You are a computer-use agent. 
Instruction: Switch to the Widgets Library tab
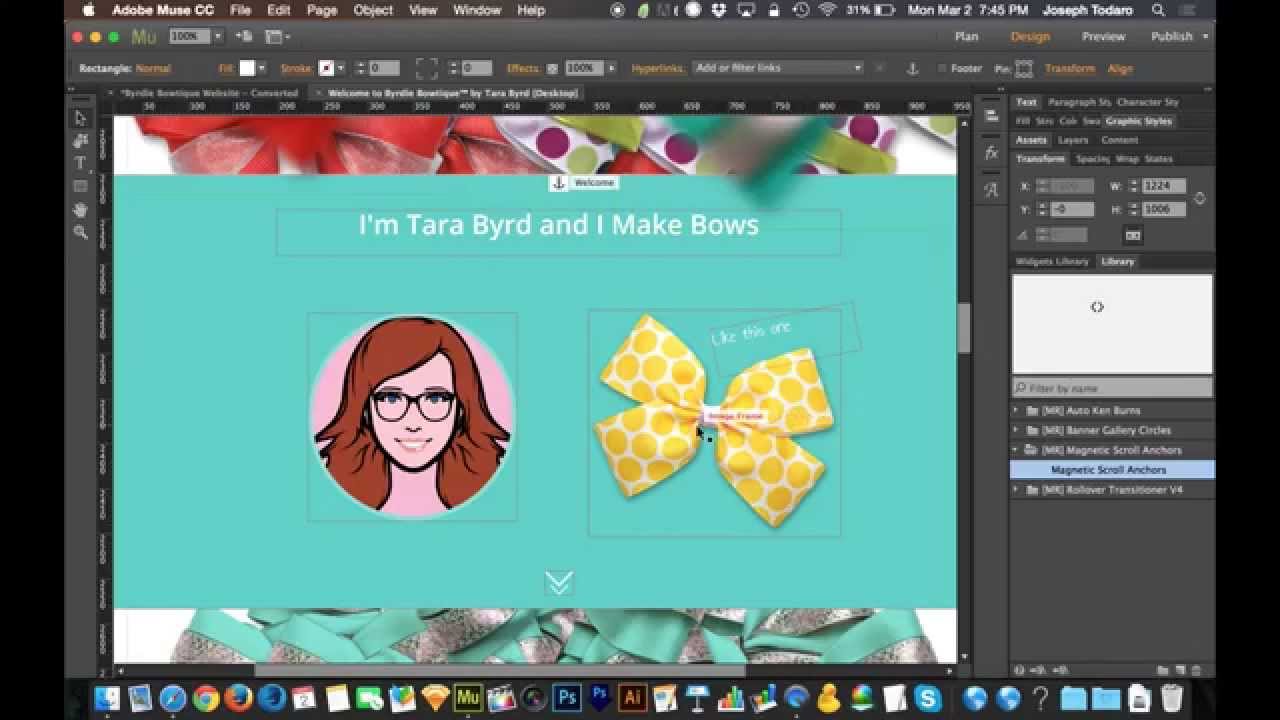coord(1052,261)
